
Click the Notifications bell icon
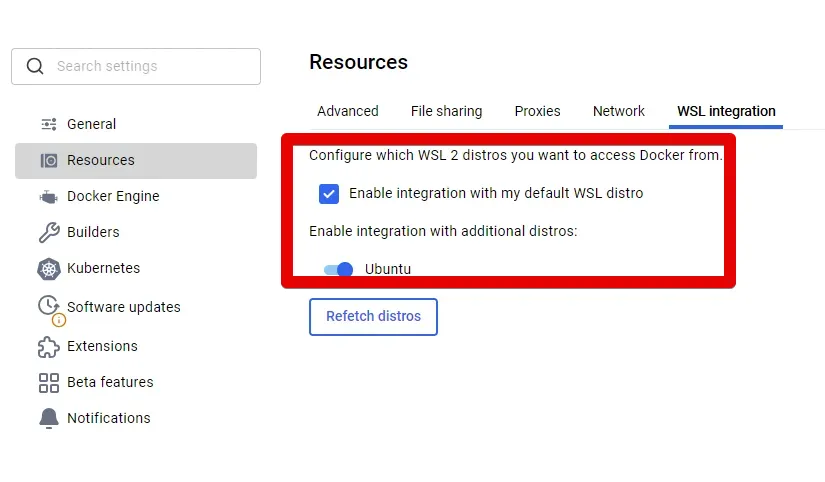pyautogui.click(x=48, y=418)
